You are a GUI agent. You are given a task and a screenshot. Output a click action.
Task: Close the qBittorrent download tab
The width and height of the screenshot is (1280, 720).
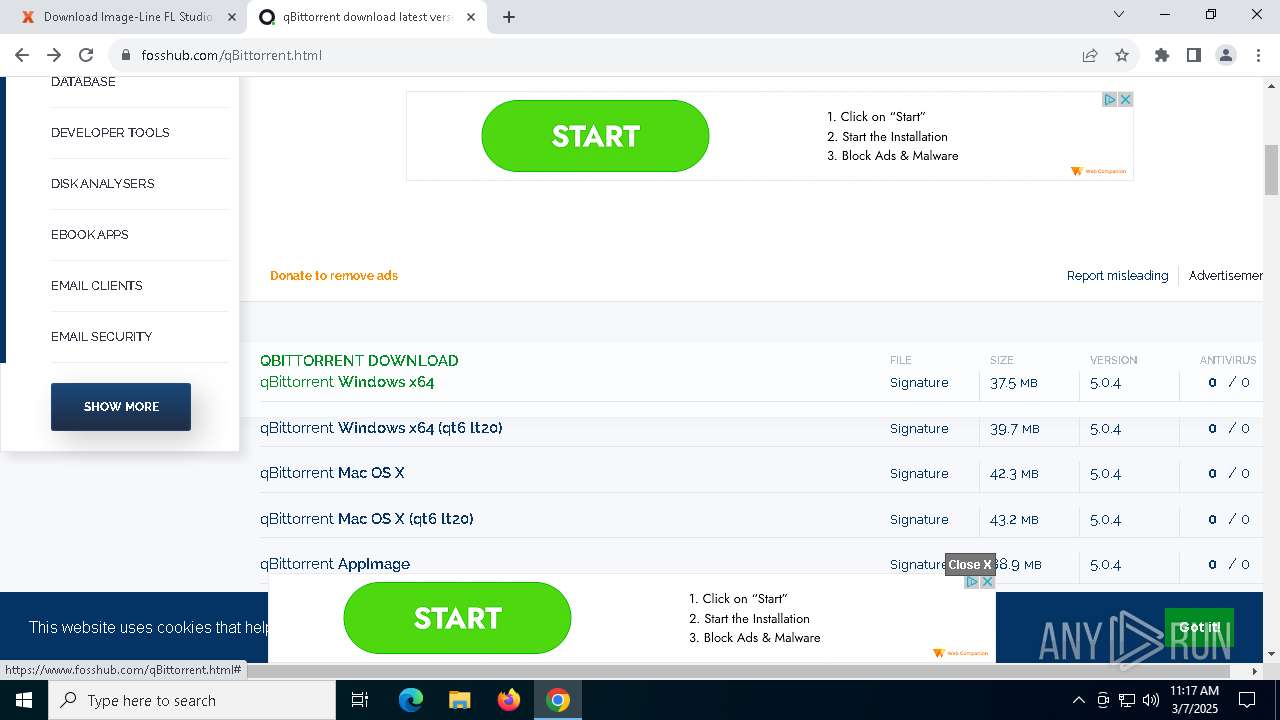[x=471, y=17]
